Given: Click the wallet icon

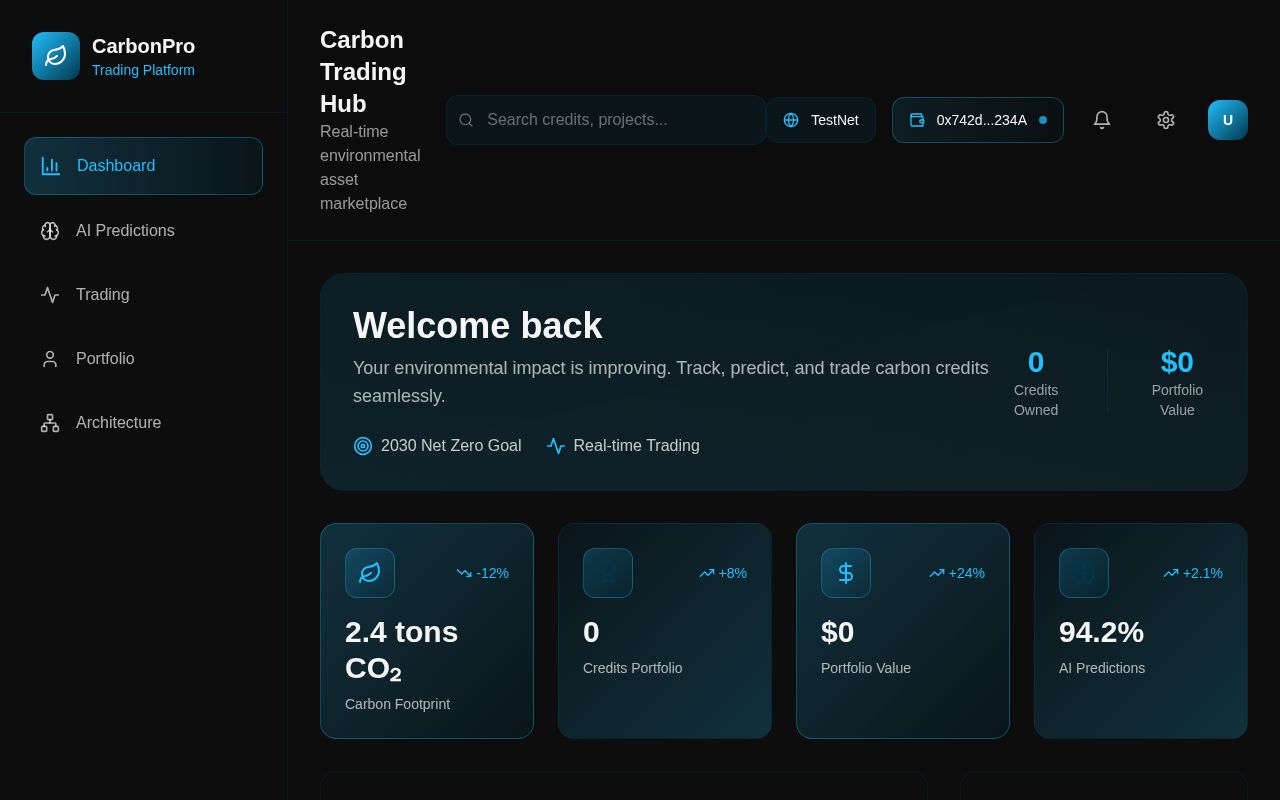Looking at the screenshot, I should coord(917,120).
